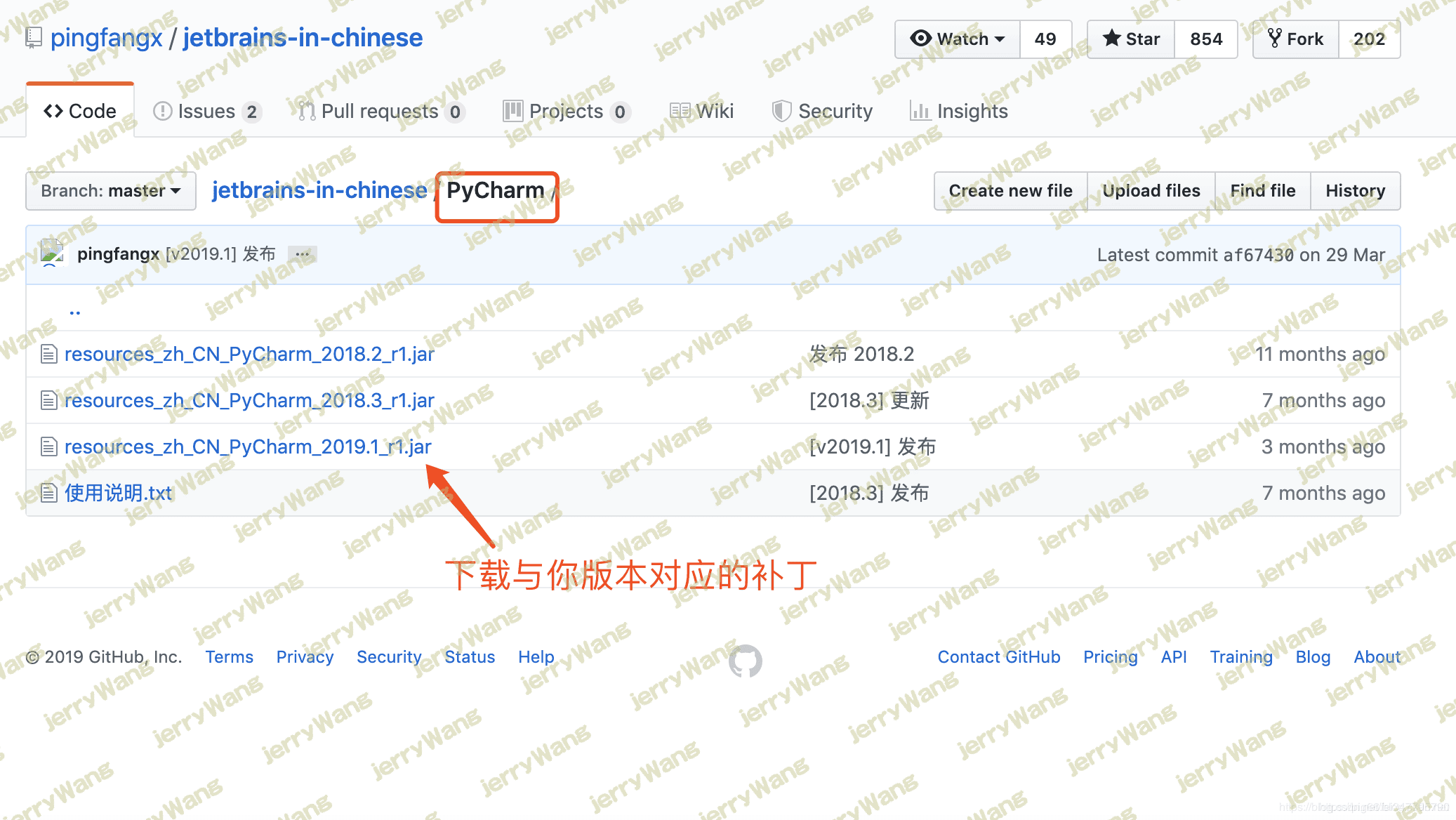
Task: Switch to the Issues tab
Action: tap(206, 111)
